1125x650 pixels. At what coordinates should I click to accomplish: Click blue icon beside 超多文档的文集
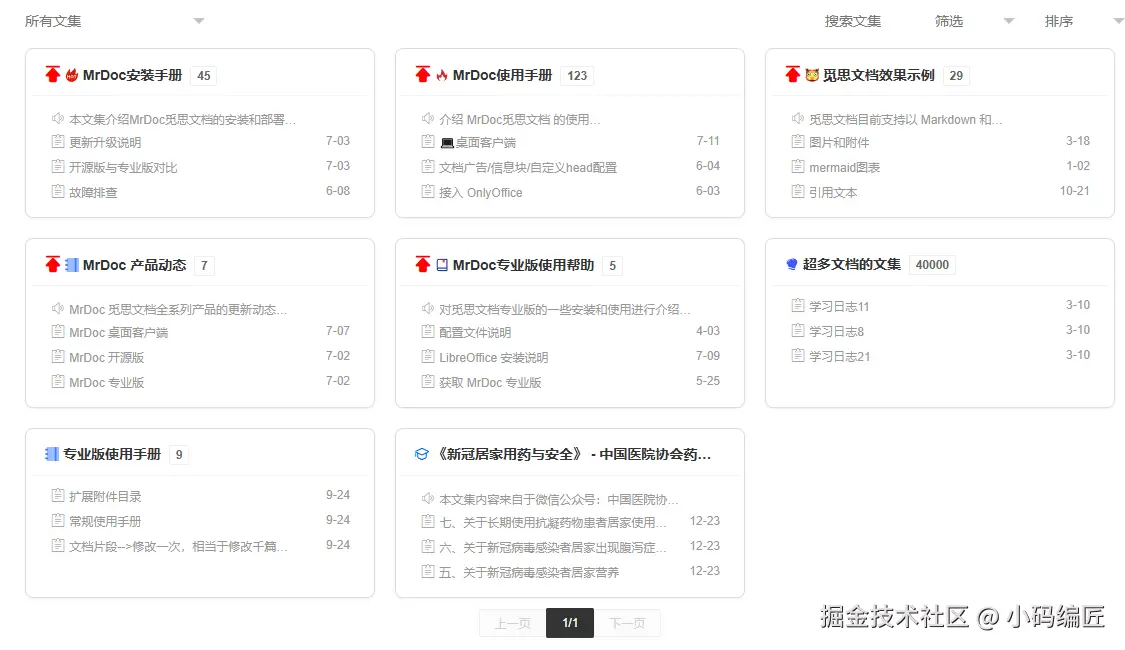point(792,264)
